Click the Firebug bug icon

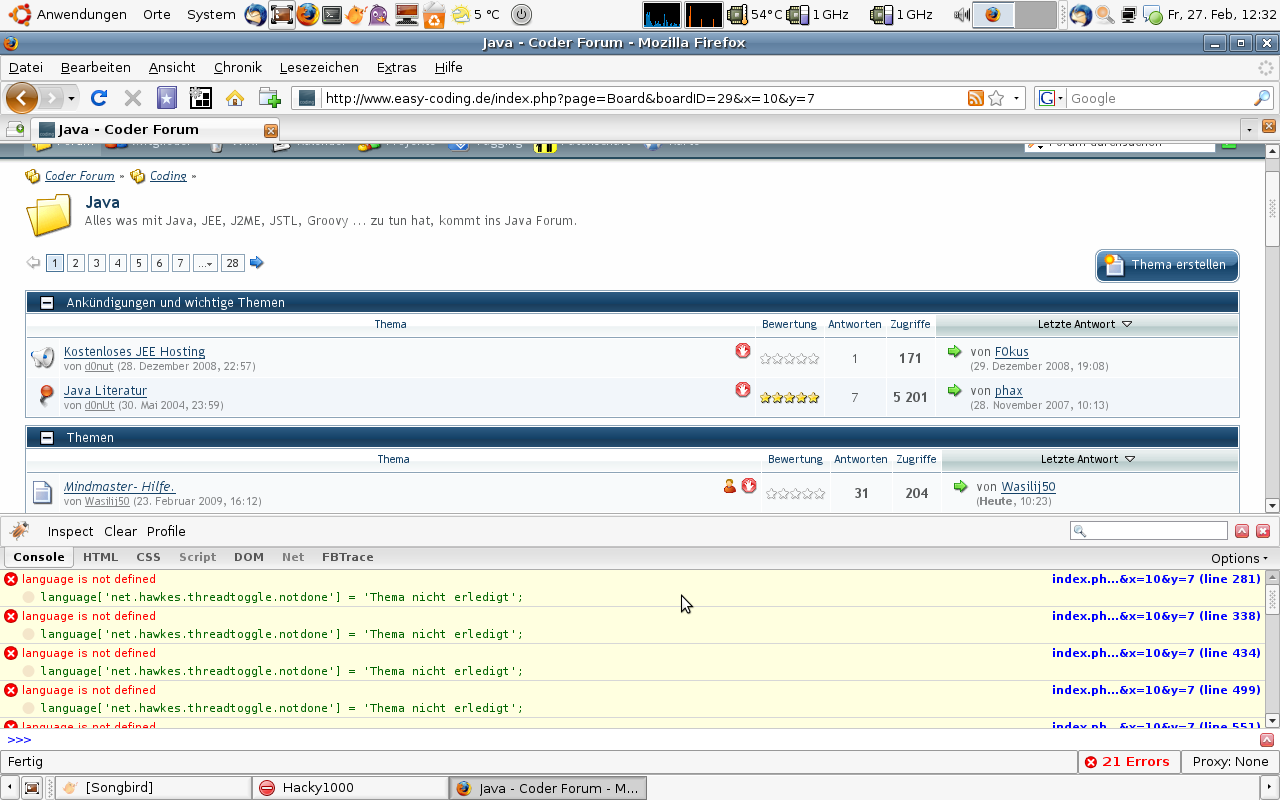click(x=20, y=531)
